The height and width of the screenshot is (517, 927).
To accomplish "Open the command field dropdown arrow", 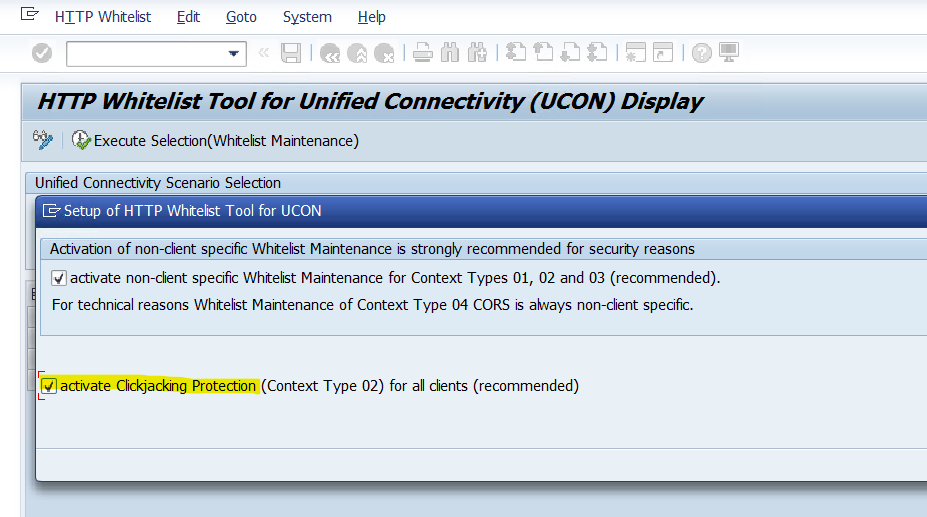I will [234, 53].
